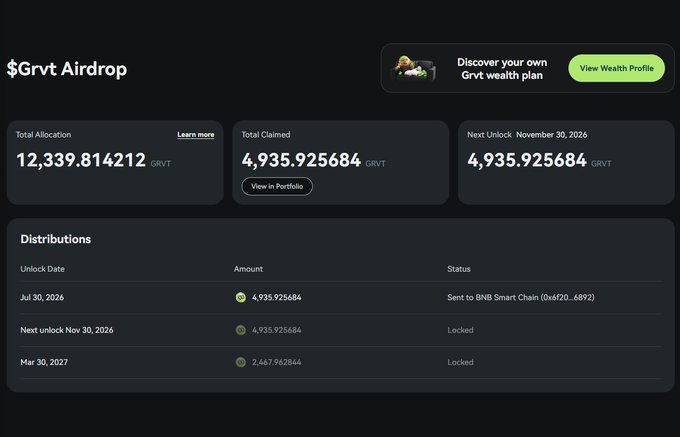This screenshot has height=437, width=680.
Task: Click amount 4,935.925684 in Jul 30 row
Action: [x=277, y=297]
